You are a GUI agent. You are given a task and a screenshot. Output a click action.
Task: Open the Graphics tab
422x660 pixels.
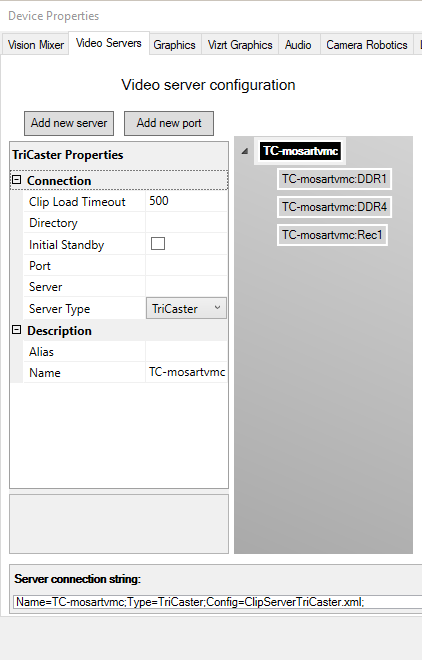(174, 45)
